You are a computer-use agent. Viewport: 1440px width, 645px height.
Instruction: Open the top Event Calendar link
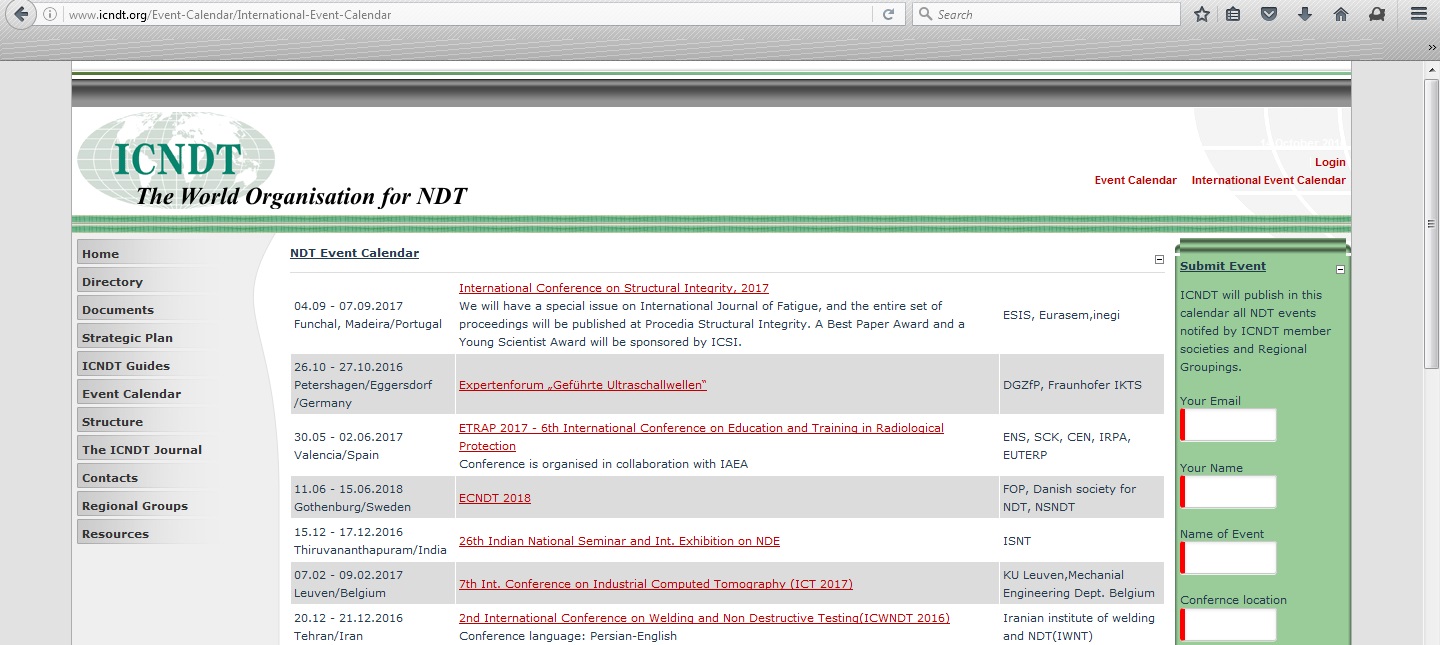point(1135,180)
